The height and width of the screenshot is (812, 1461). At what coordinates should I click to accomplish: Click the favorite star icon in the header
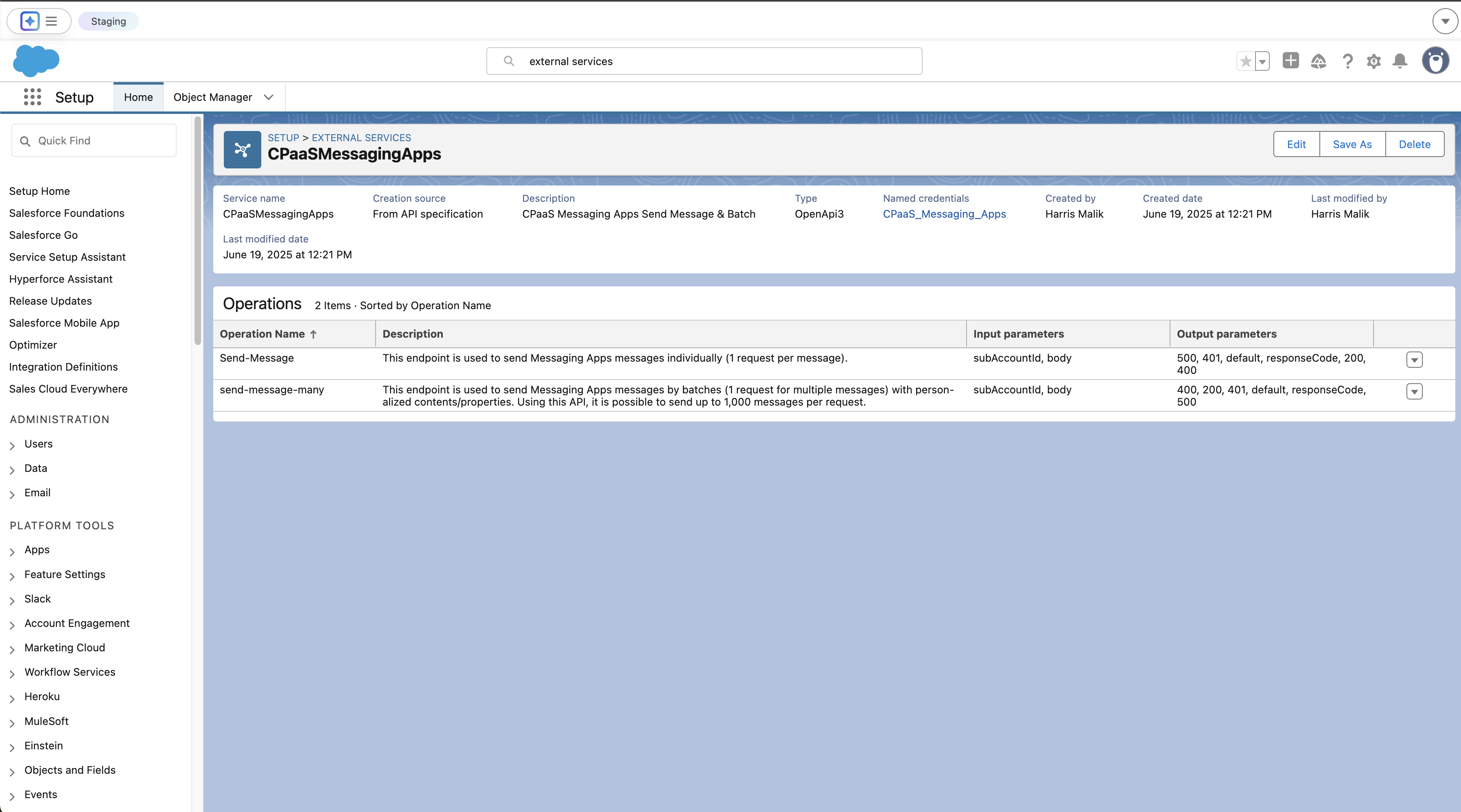(1245, 61)
